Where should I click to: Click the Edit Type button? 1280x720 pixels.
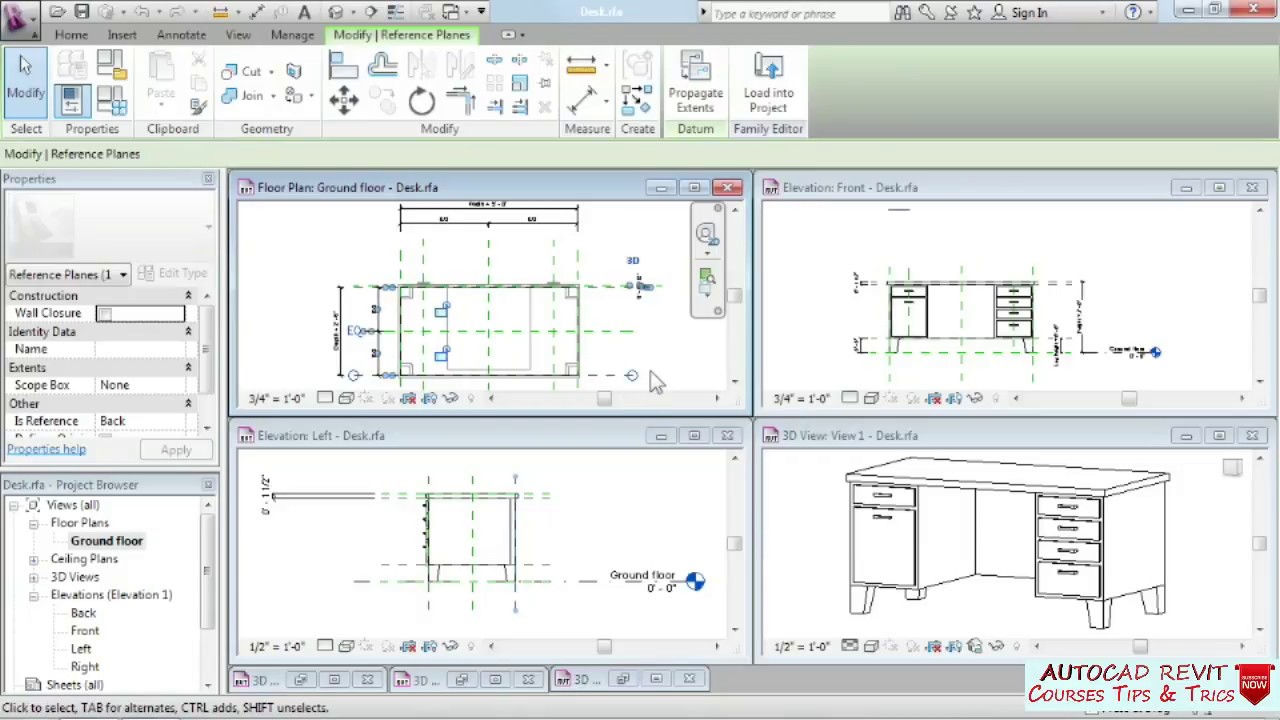[173, 273]
